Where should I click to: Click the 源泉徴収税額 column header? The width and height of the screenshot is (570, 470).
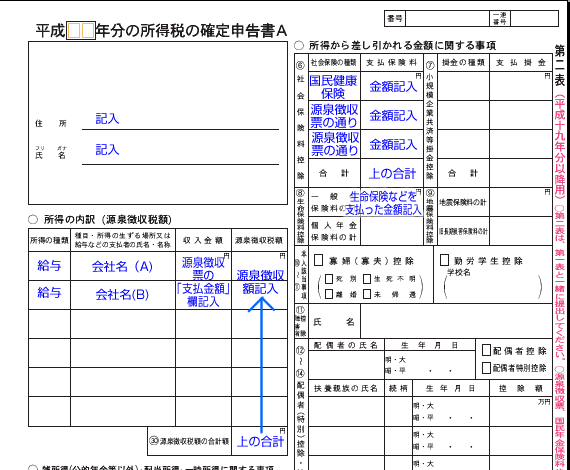click(258, 240)
